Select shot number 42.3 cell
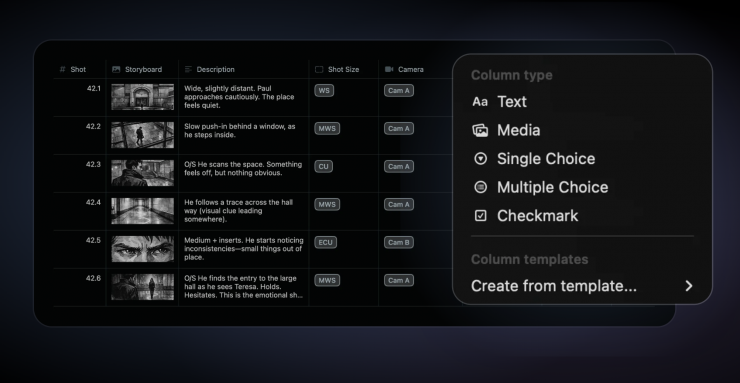 [80, 173]
